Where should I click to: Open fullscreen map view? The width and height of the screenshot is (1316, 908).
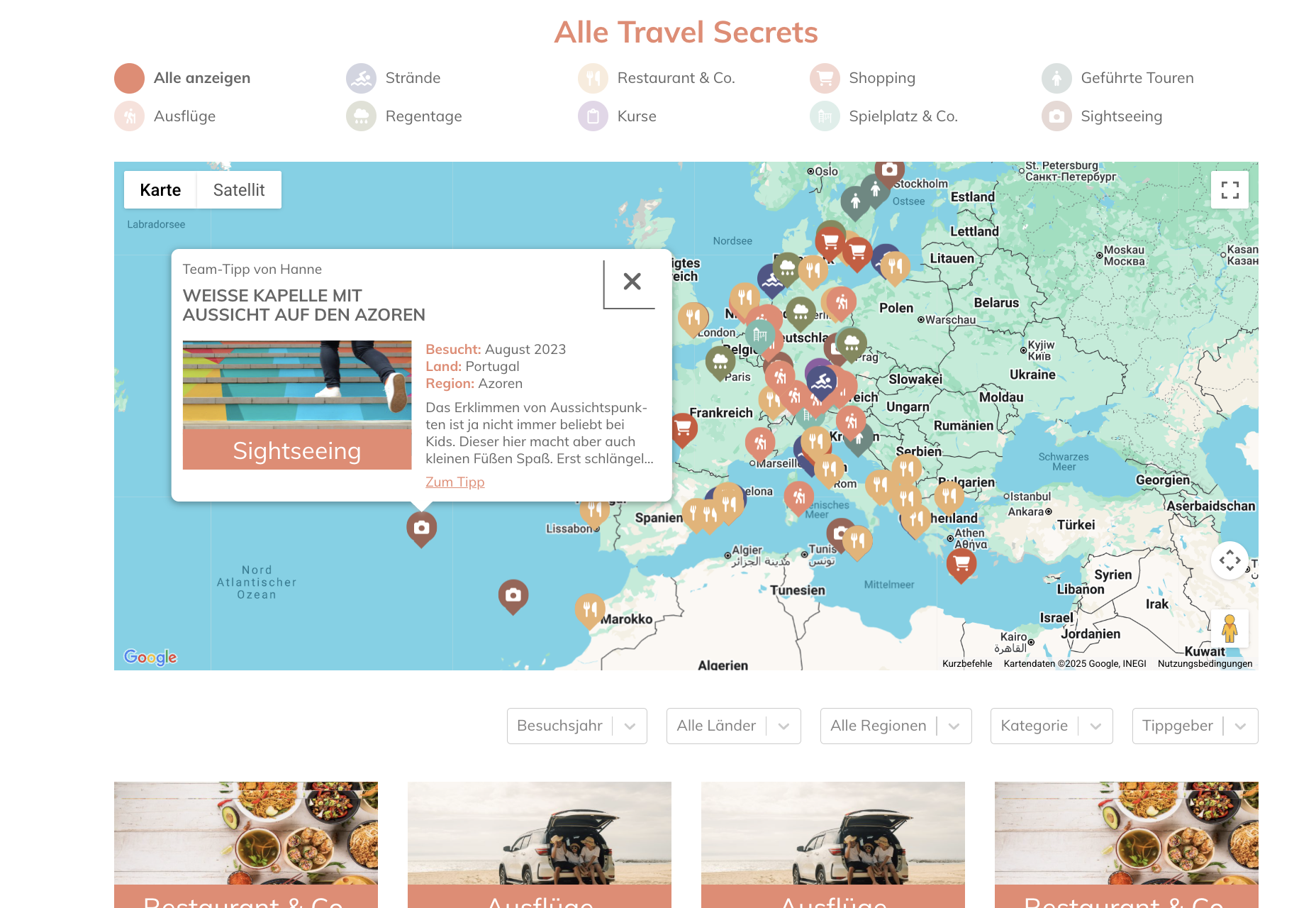point(1229,190)
